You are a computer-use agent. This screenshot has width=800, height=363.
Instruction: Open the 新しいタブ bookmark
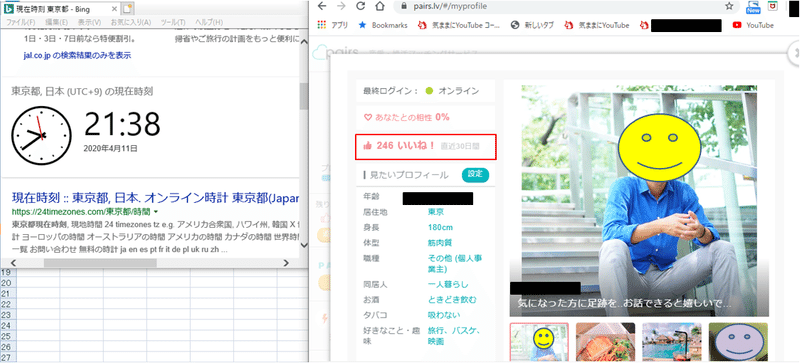(532, 25)
